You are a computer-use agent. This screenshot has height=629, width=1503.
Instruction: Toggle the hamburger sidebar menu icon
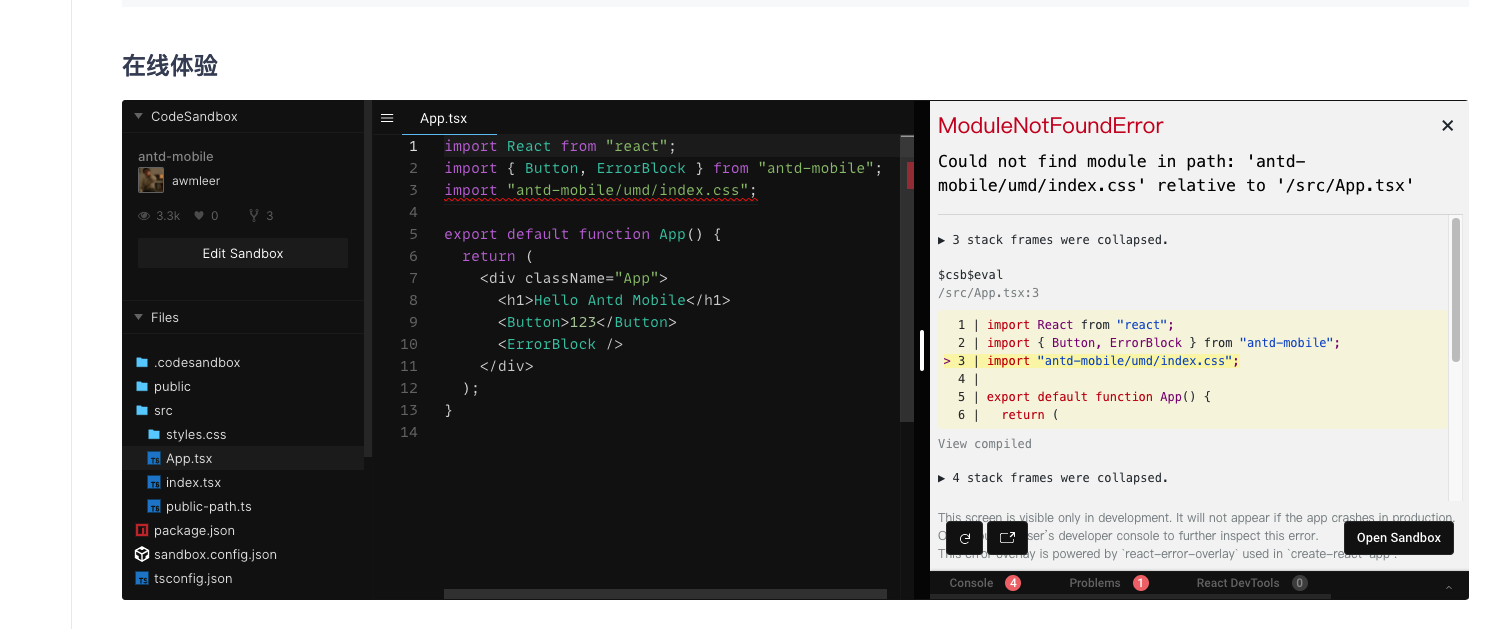tap(387, 117)
